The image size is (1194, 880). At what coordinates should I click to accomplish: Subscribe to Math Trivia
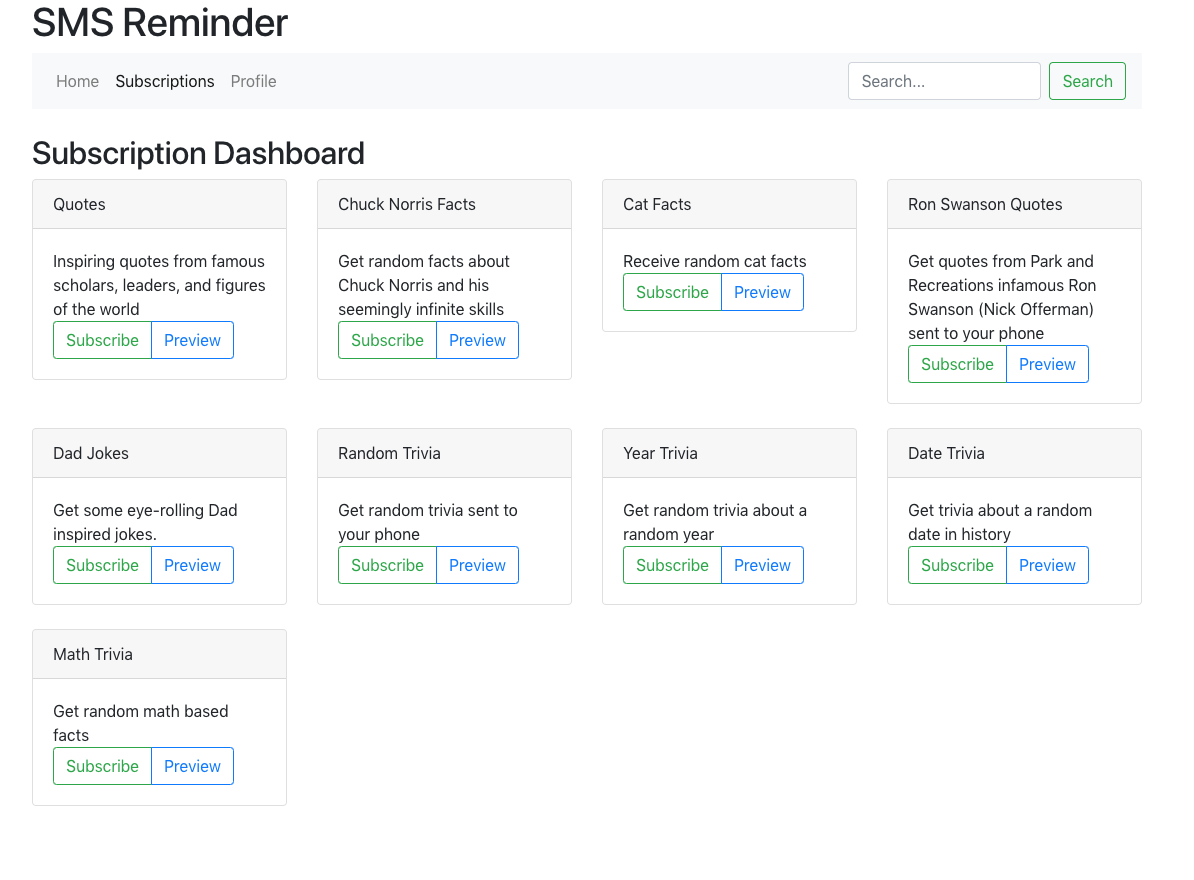coord(102,766)
